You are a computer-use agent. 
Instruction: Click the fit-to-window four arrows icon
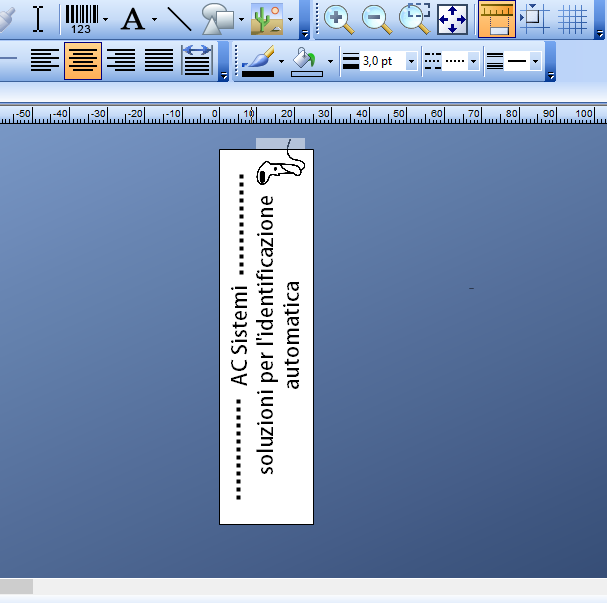[452, 19]
